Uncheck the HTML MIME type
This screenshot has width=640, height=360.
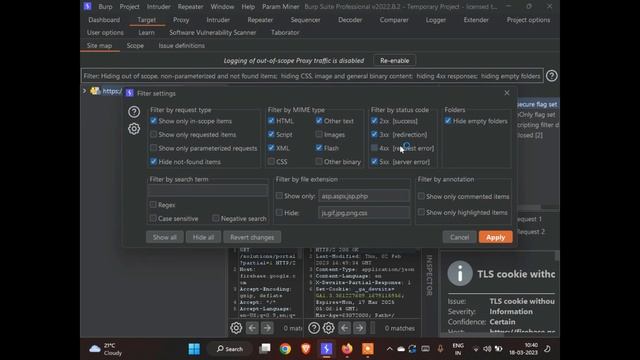pos(271,121)
